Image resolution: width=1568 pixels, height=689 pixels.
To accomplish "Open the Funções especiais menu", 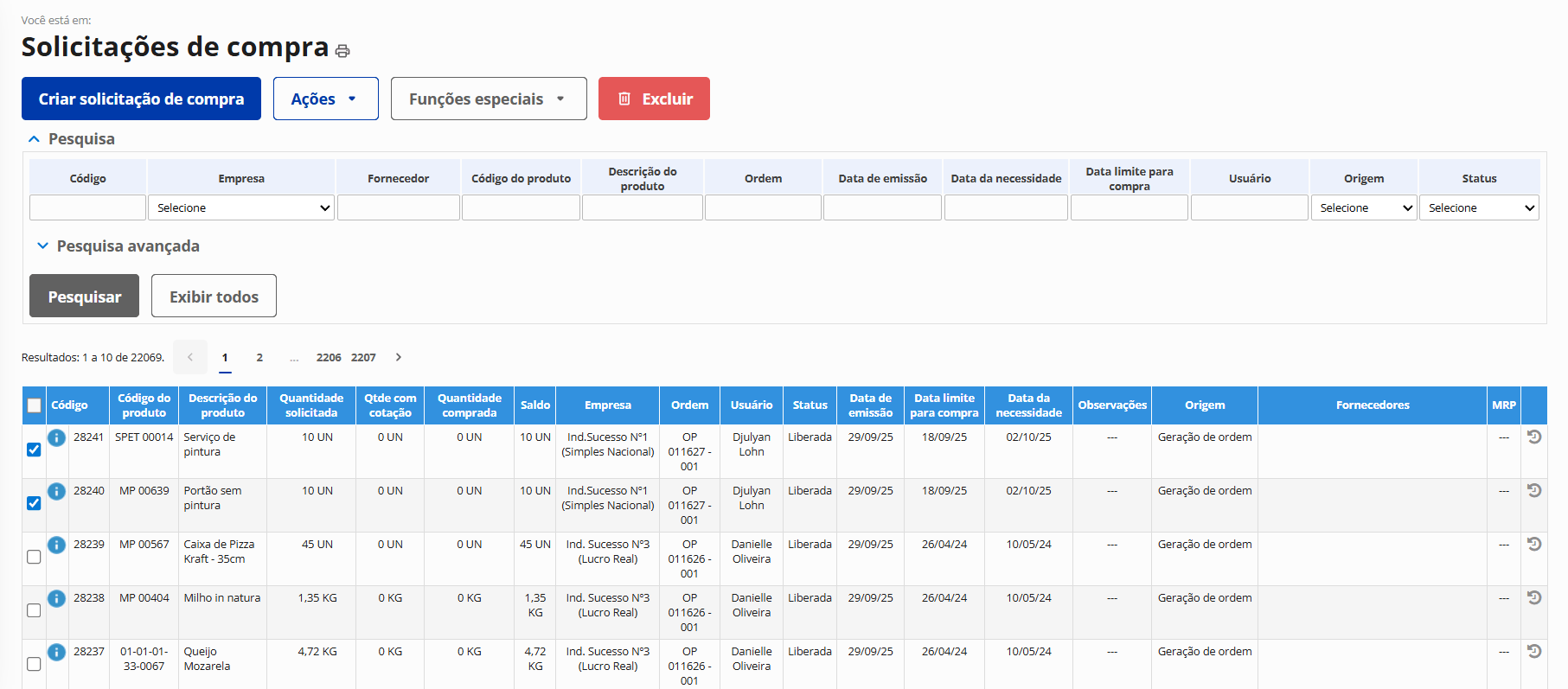I will tap(488, 99).
